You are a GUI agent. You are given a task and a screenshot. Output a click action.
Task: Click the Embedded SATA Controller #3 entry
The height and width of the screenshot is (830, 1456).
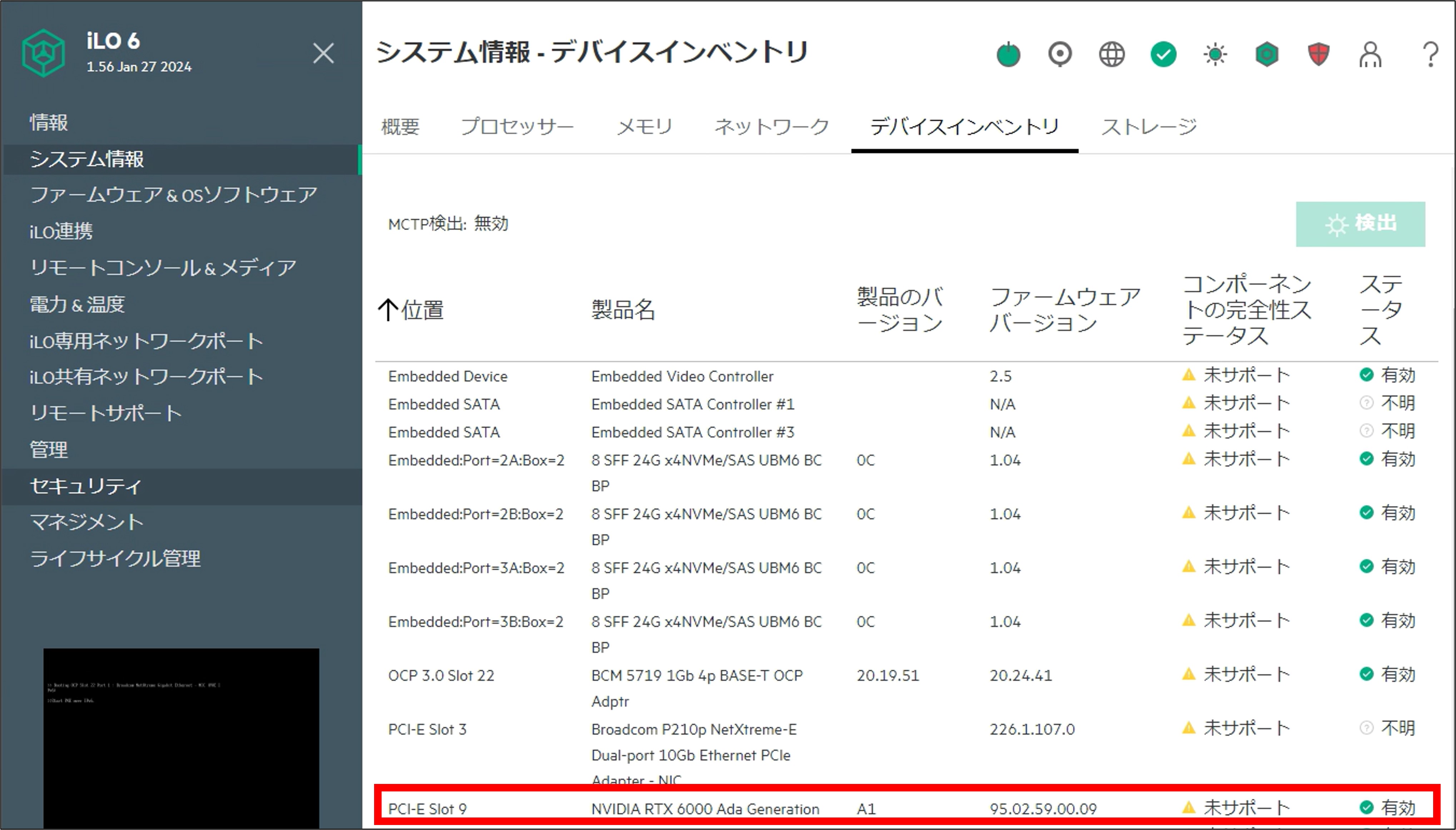692,432
